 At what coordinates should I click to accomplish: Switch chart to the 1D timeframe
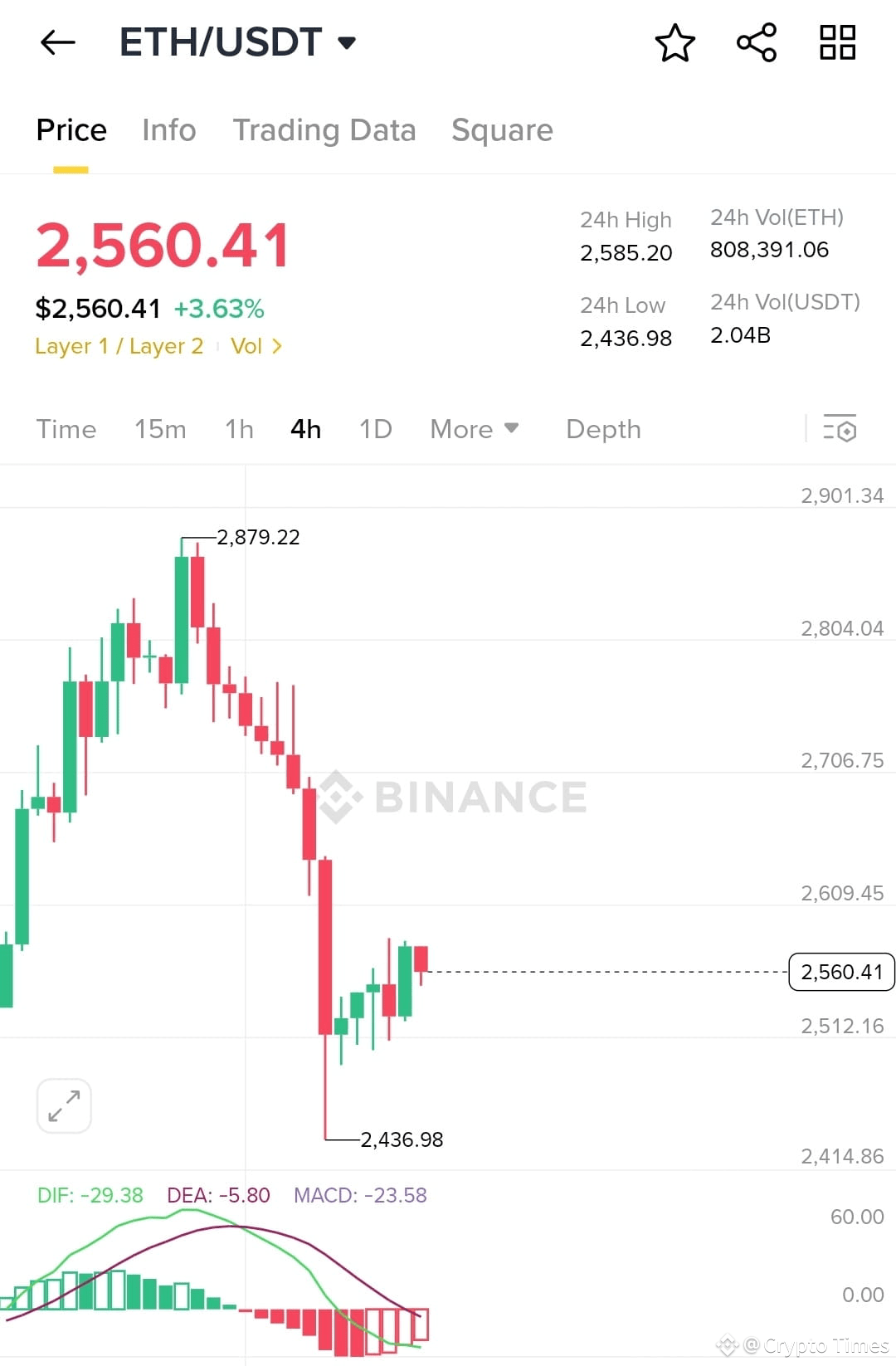click(x=374, y=429)
